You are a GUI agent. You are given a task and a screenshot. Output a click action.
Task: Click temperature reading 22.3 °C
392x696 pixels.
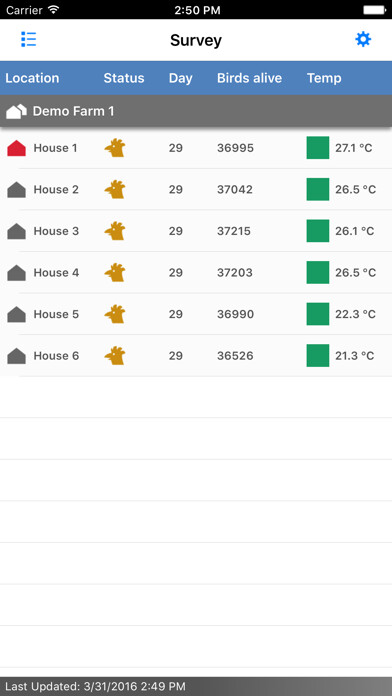[x=356, y=314]
